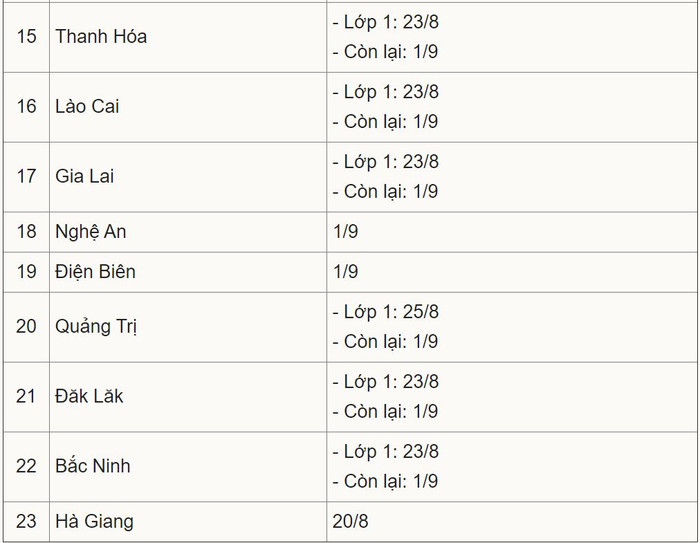Select row number 23 index cell
The image size is (700, 543).
pyautogui.click(x=26, y=521)
